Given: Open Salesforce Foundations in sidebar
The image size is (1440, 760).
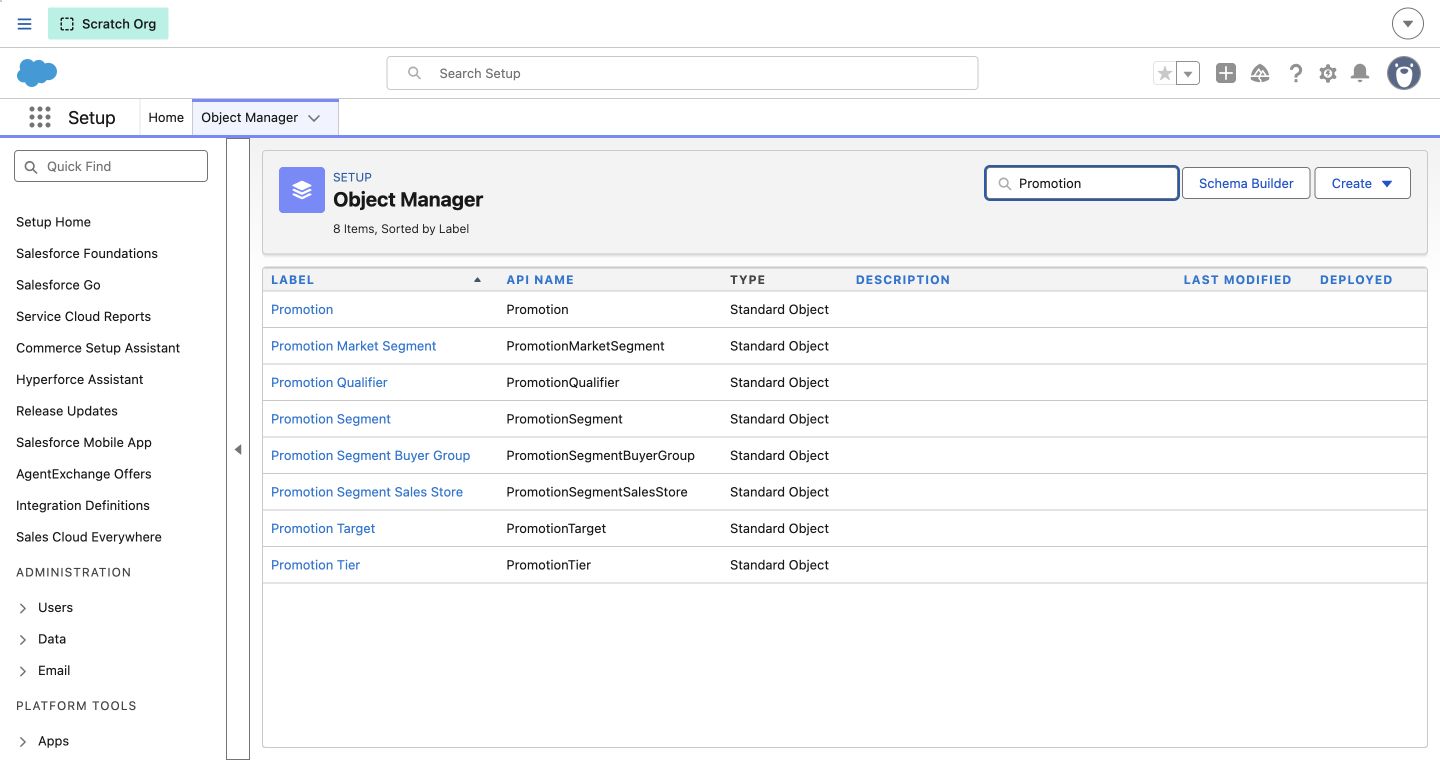Looking at the screenshot, I should pyautogui.click(x=87, y=253).
